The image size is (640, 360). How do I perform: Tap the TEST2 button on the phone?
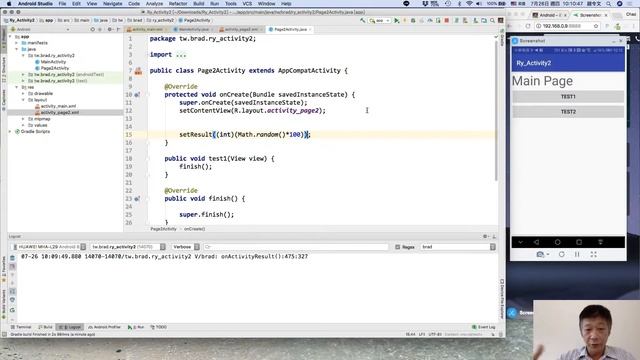[x=568, y=111]
